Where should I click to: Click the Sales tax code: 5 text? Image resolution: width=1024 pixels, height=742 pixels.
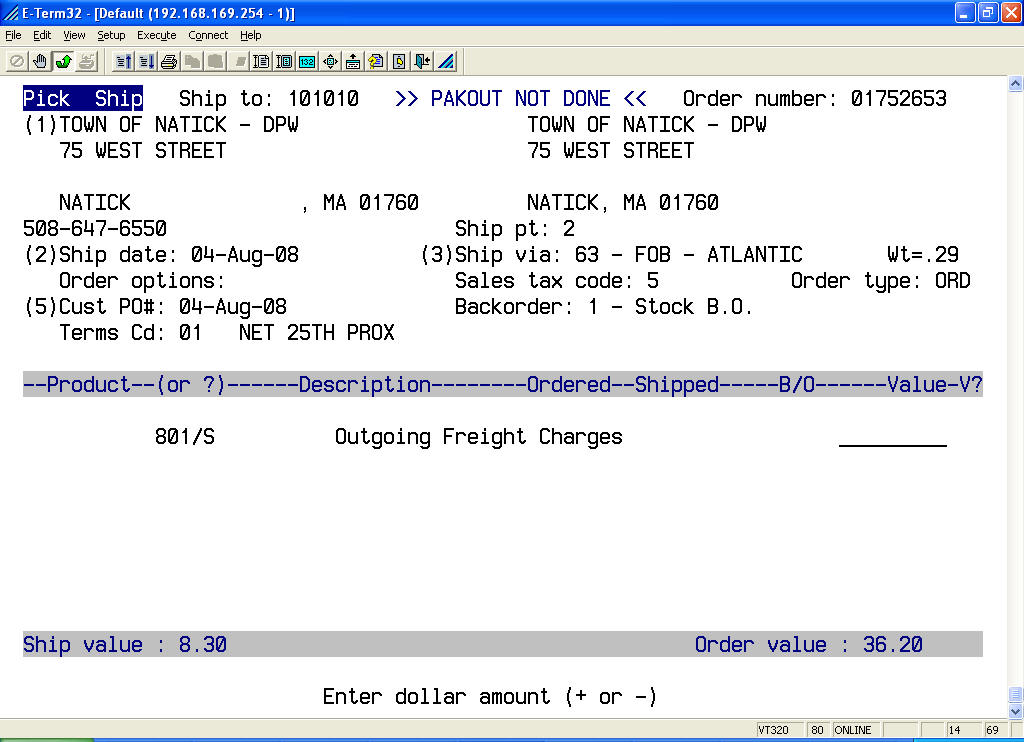pyautogui.click(x=557, y=281)
